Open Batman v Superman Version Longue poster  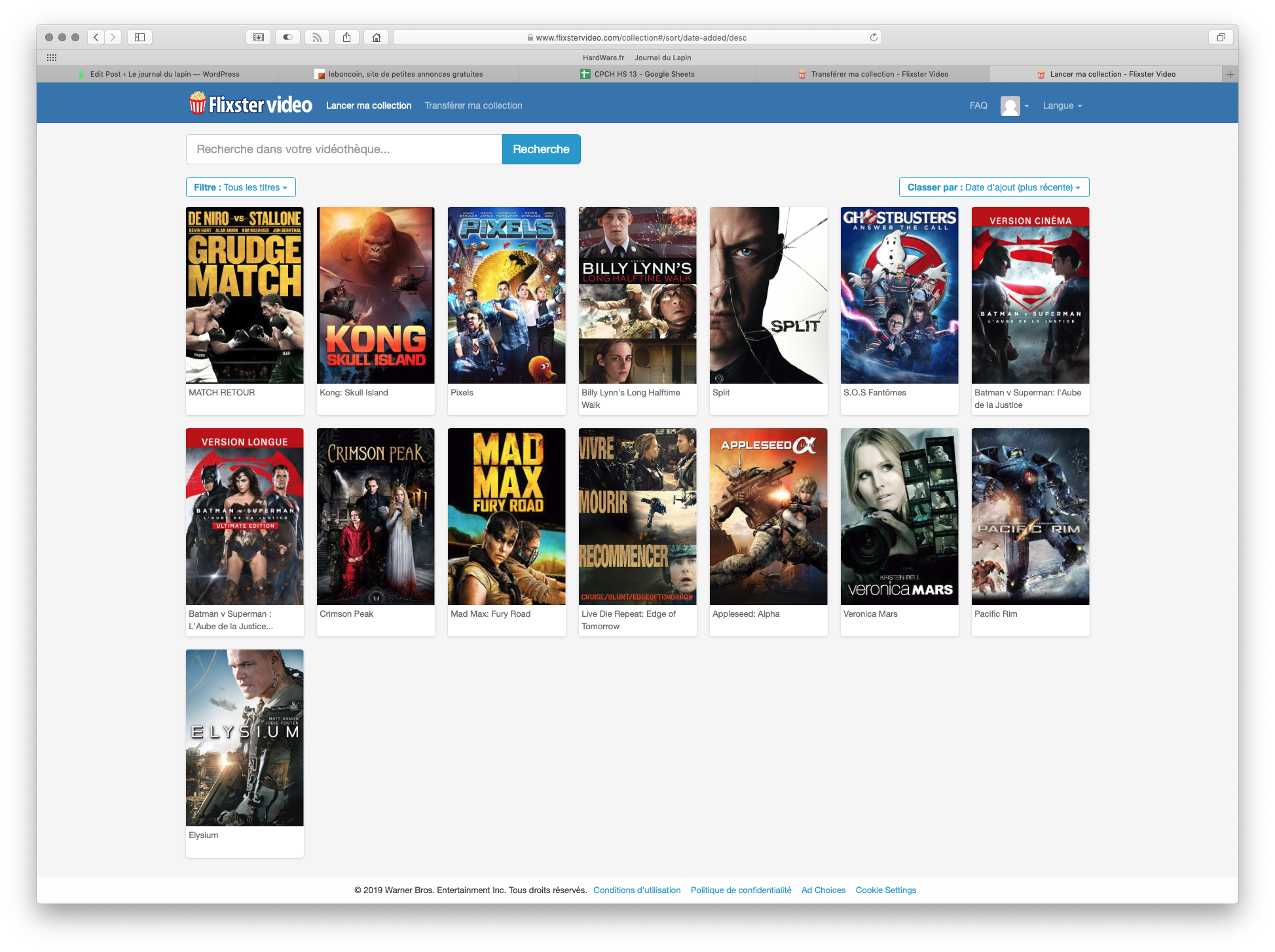click(x=244, y=517)
